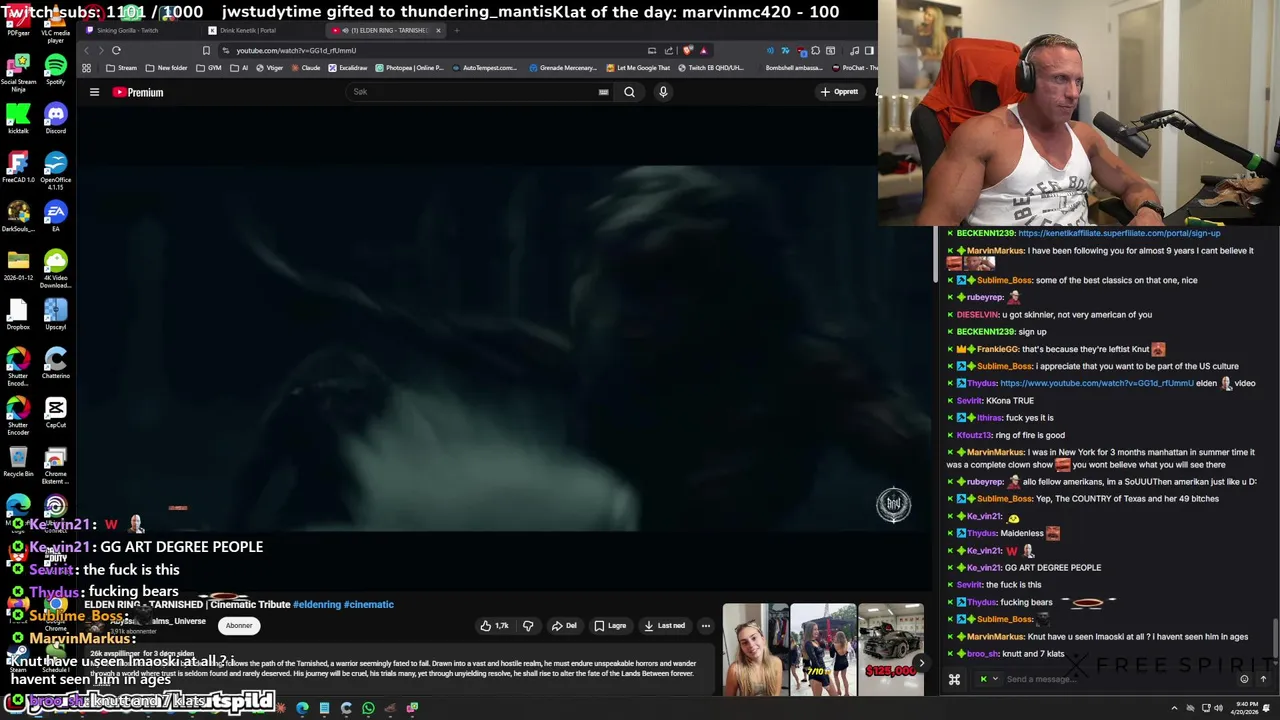The image size is (1280, 720).
Task: Open the Let Me Google That bookmark
Action: click(x=638, y=68)
